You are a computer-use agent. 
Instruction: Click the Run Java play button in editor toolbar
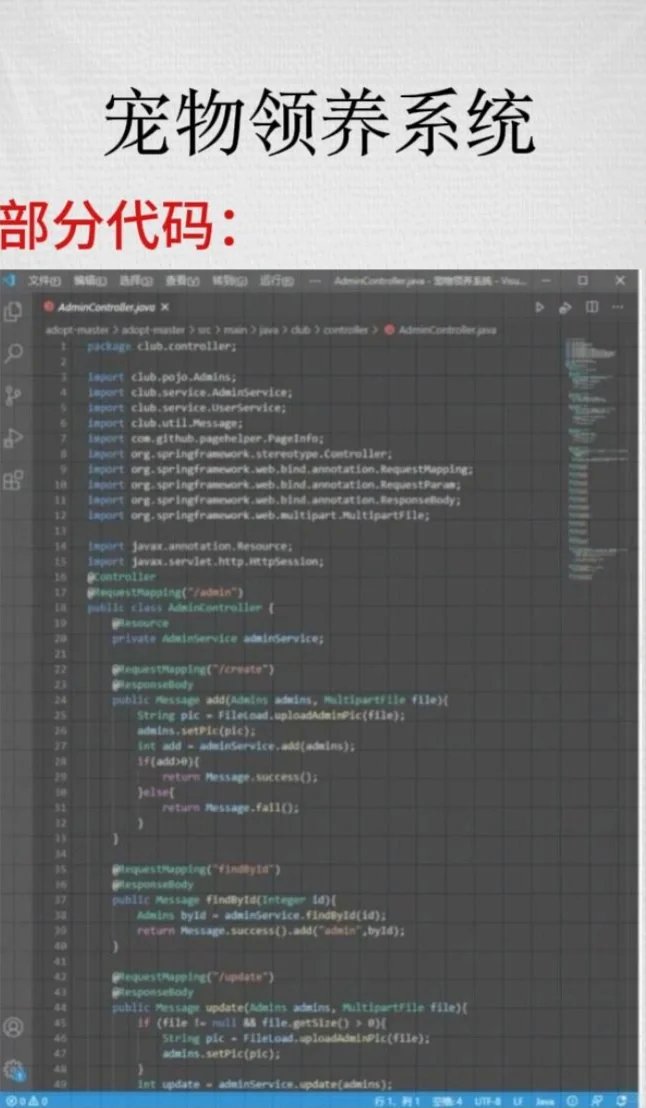pos(539,307)
